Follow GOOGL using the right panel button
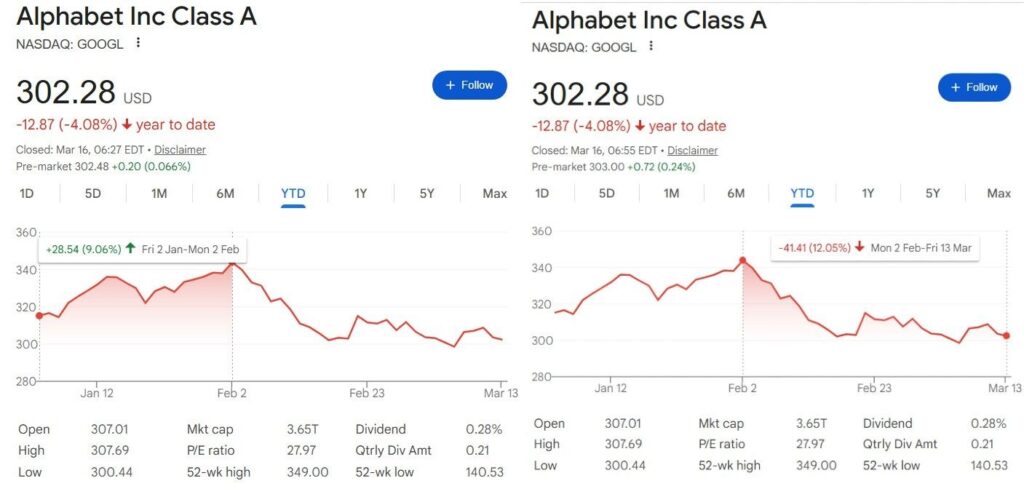The height and width of the screenshot is (486, 1024). click(974, 87)
